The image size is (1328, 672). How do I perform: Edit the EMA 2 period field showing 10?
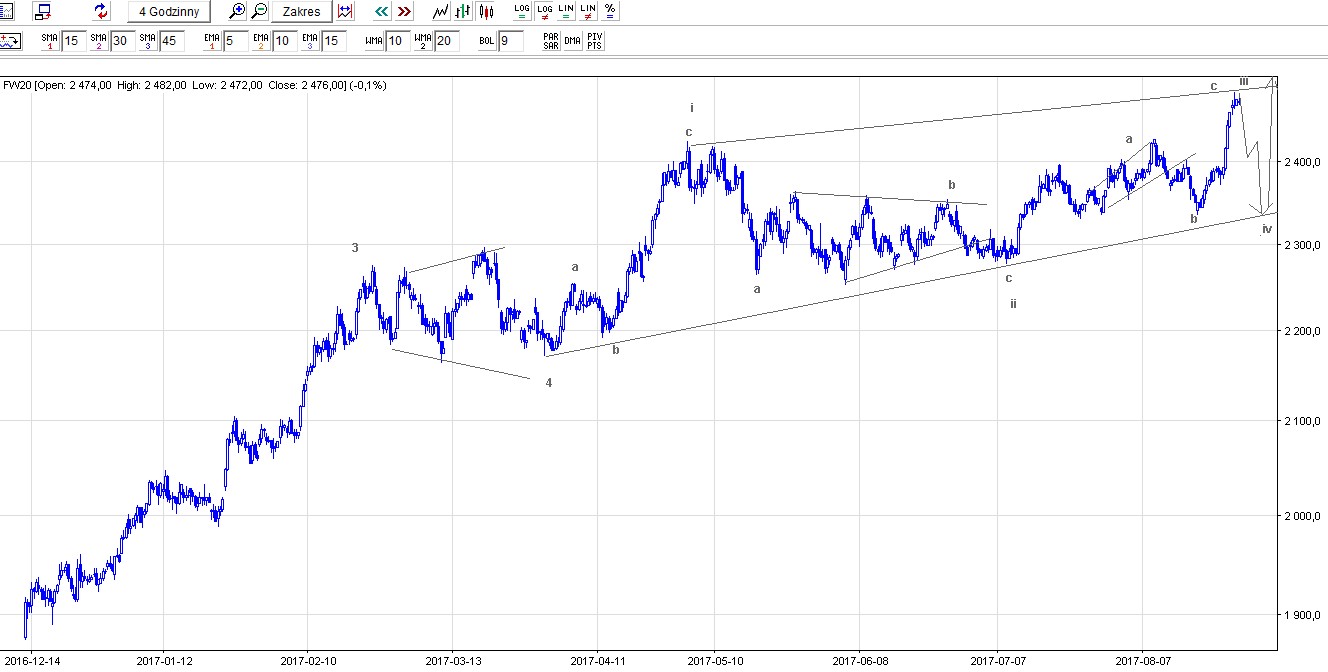coord(284,41)
